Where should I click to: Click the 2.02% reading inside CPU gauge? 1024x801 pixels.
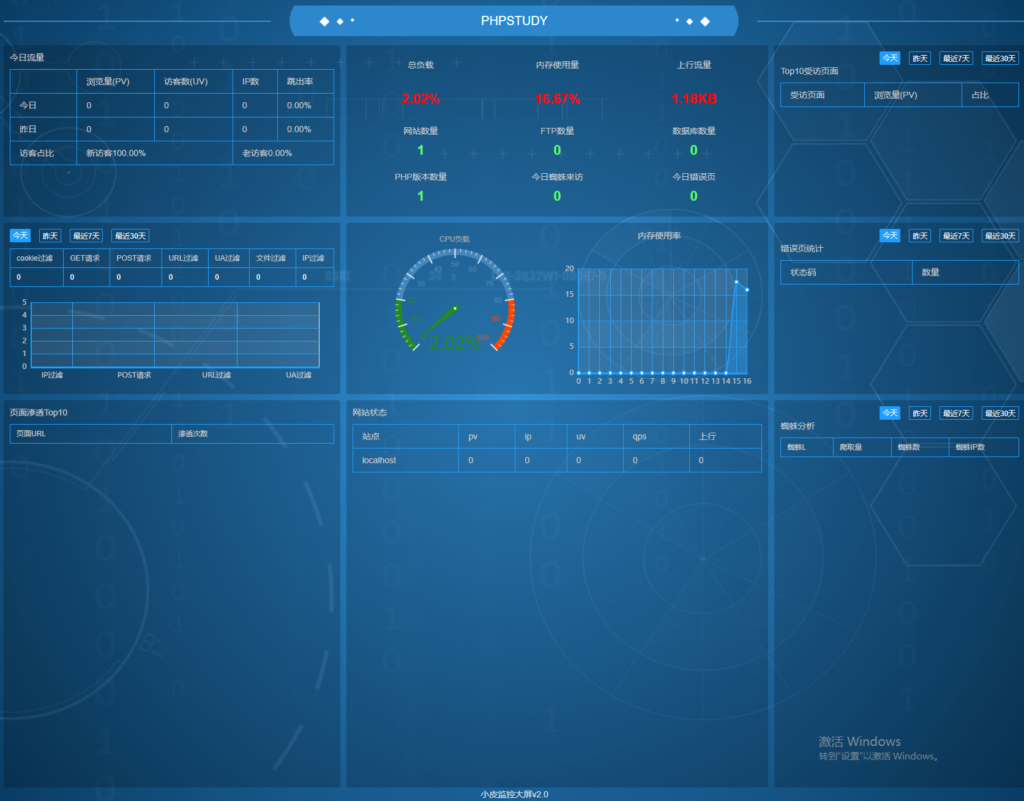(x=455, y=343)
